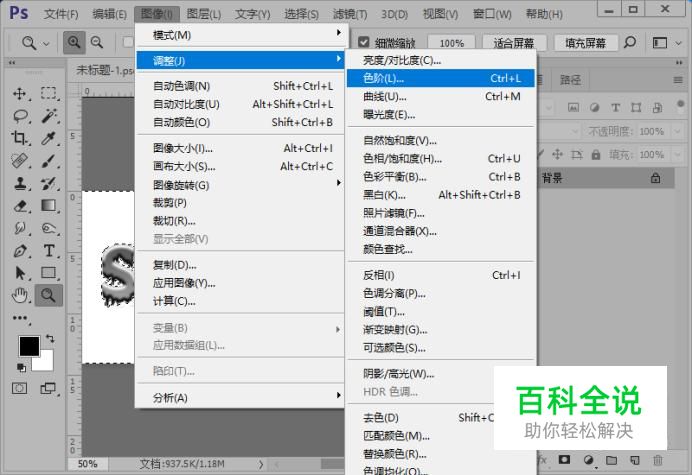Select the Eyedropper tool

pyautogui.click(x=49, y=139)
